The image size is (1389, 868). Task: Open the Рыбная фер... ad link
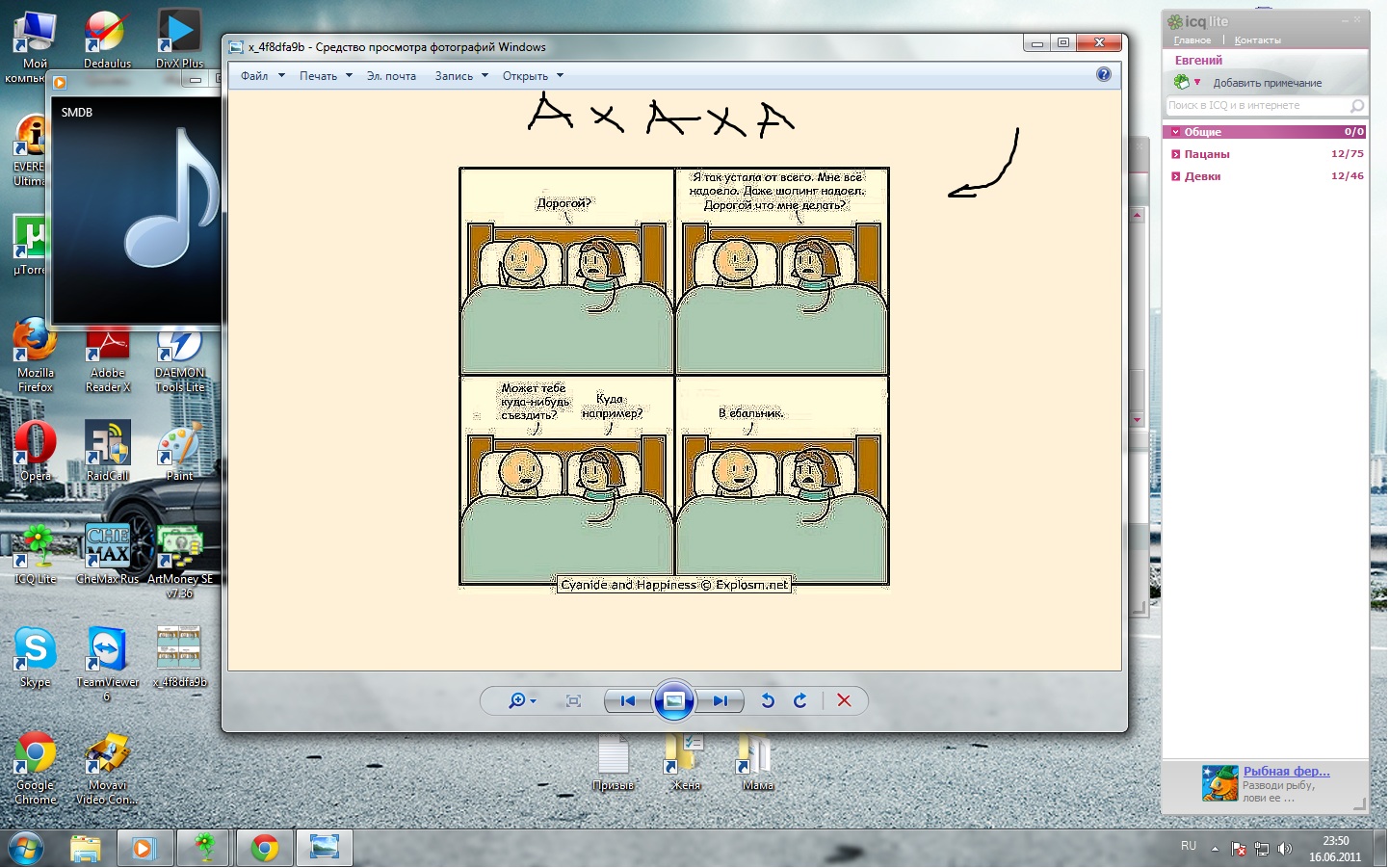pos(1286,771)
